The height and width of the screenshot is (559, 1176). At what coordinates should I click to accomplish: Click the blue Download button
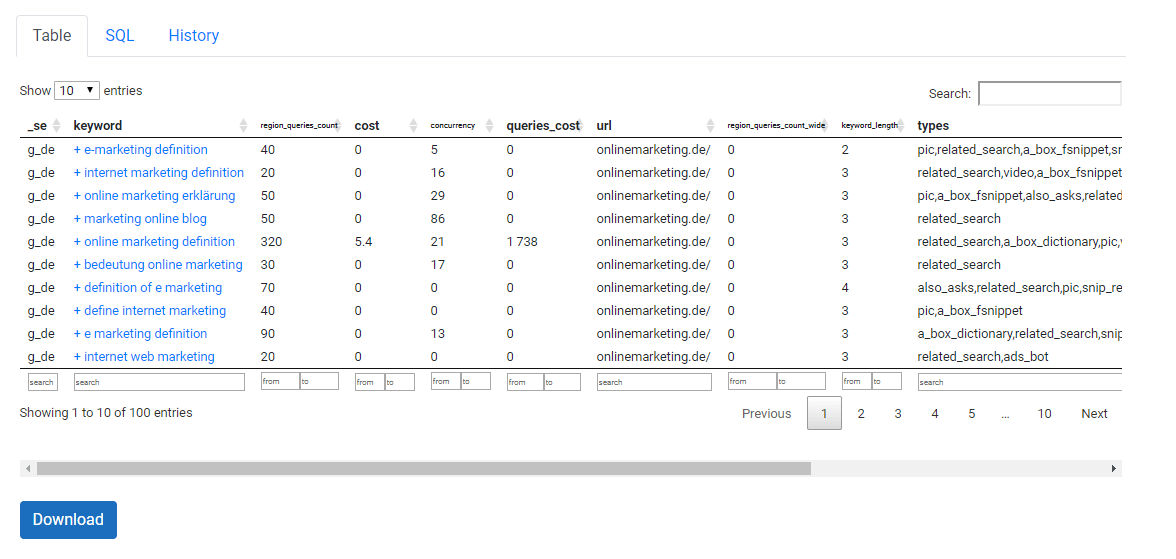coord(68,520)
